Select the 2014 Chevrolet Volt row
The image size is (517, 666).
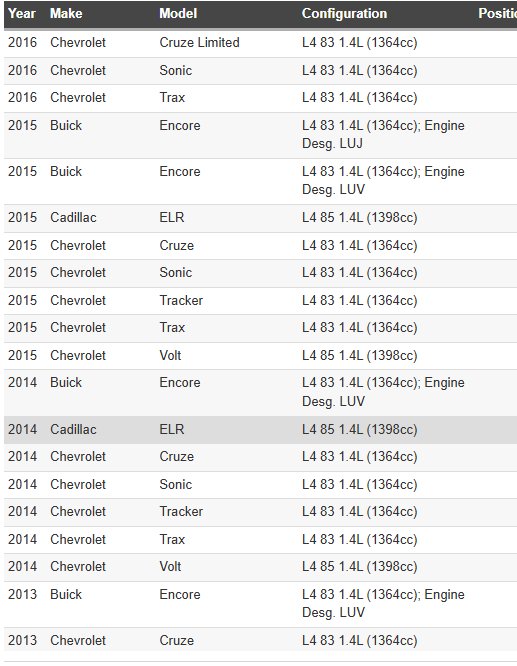pyautogui.click(x=260, y=567)
